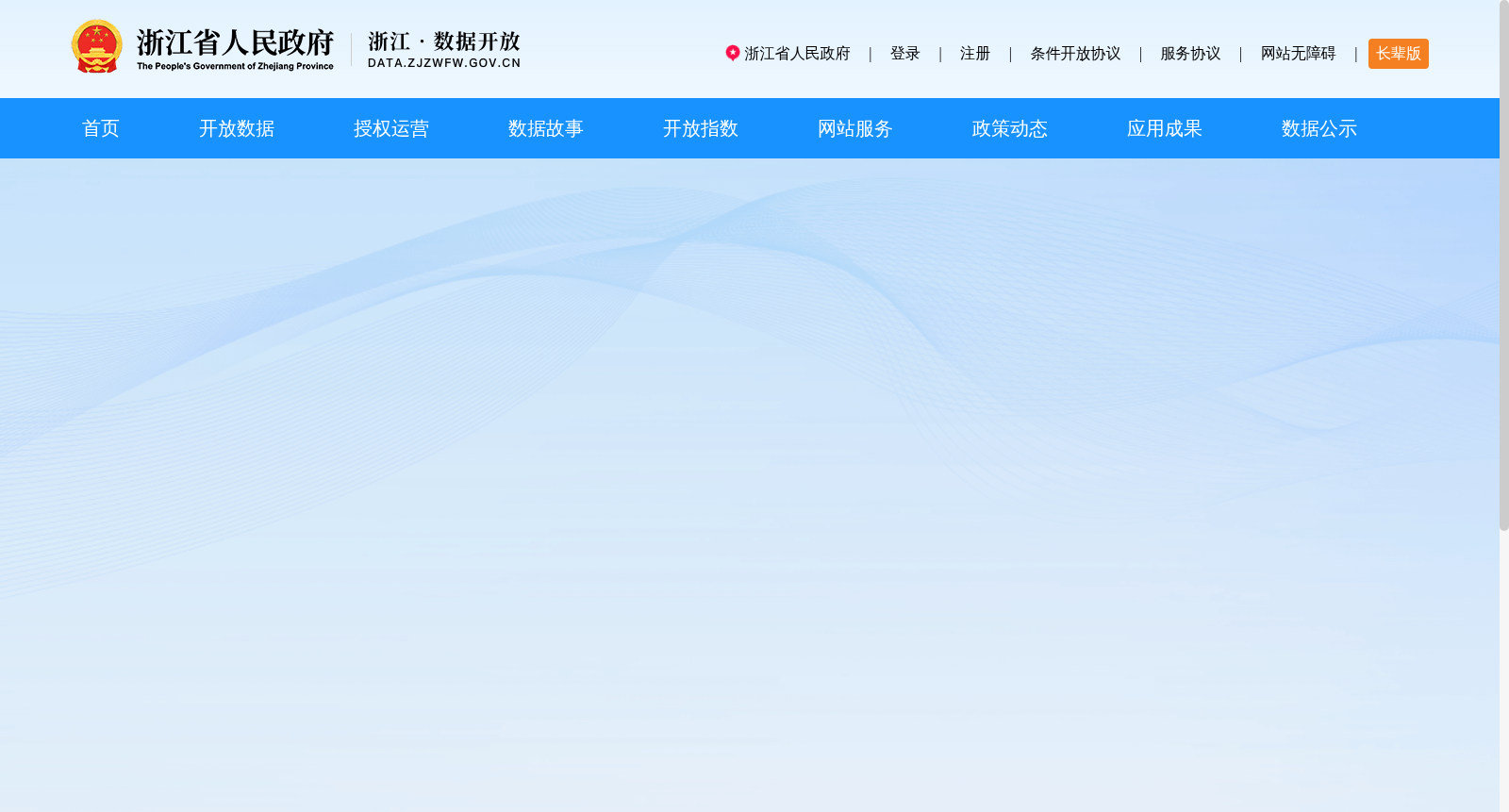Click the 登录 login link
The image size is (1509, 812).
tap(905, 54)
